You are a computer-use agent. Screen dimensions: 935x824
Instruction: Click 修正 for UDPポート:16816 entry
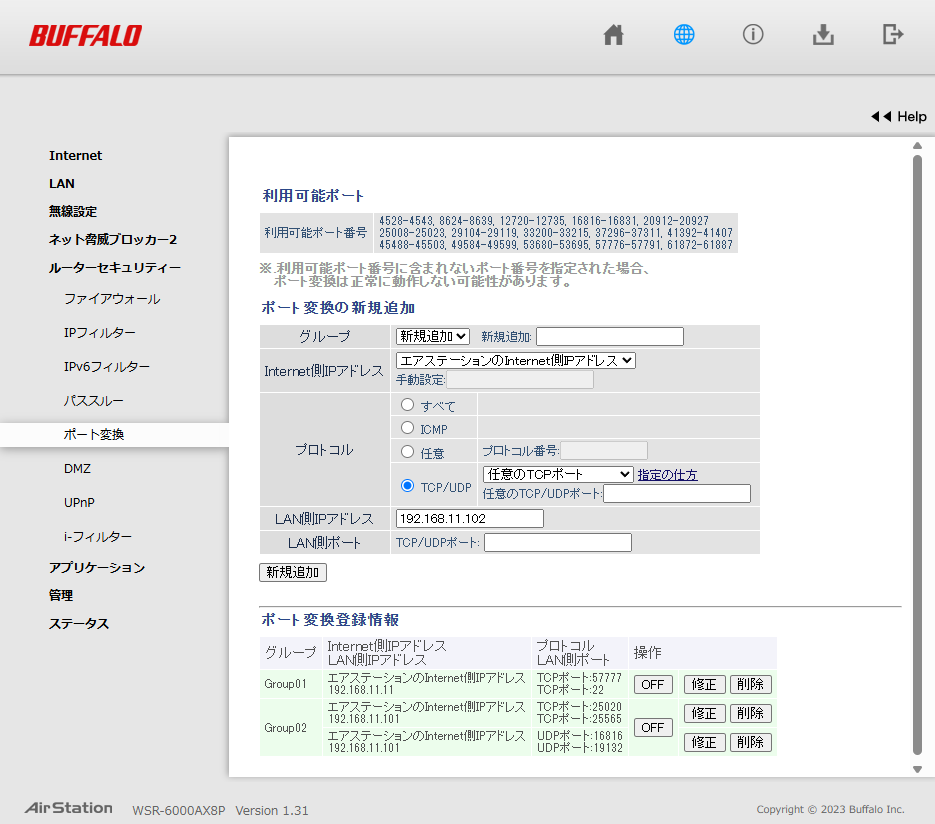pos(704,742)
